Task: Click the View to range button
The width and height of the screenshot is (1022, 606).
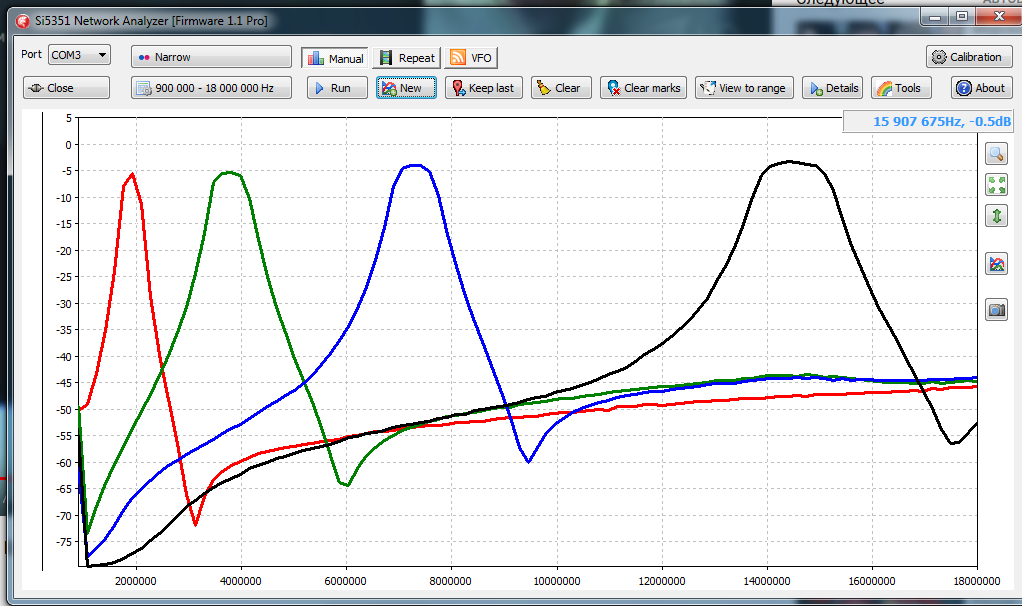Action: pos(743,88)
